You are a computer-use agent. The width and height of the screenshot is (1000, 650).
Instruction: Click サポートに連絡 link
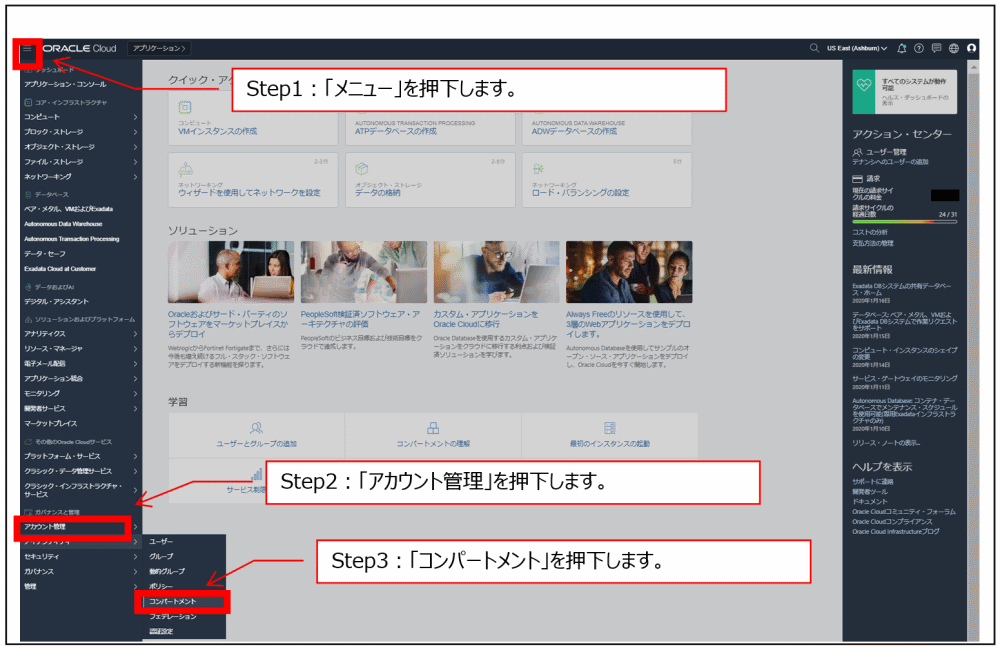(x=872, y=482)
